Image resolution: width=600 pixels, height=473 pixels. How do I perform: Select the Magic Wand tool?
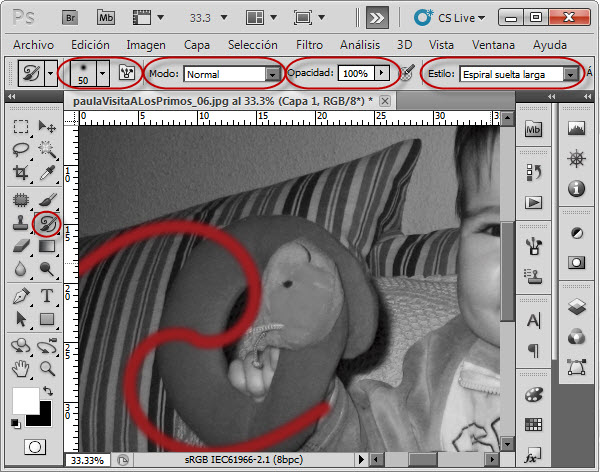(x=47, y=150)
